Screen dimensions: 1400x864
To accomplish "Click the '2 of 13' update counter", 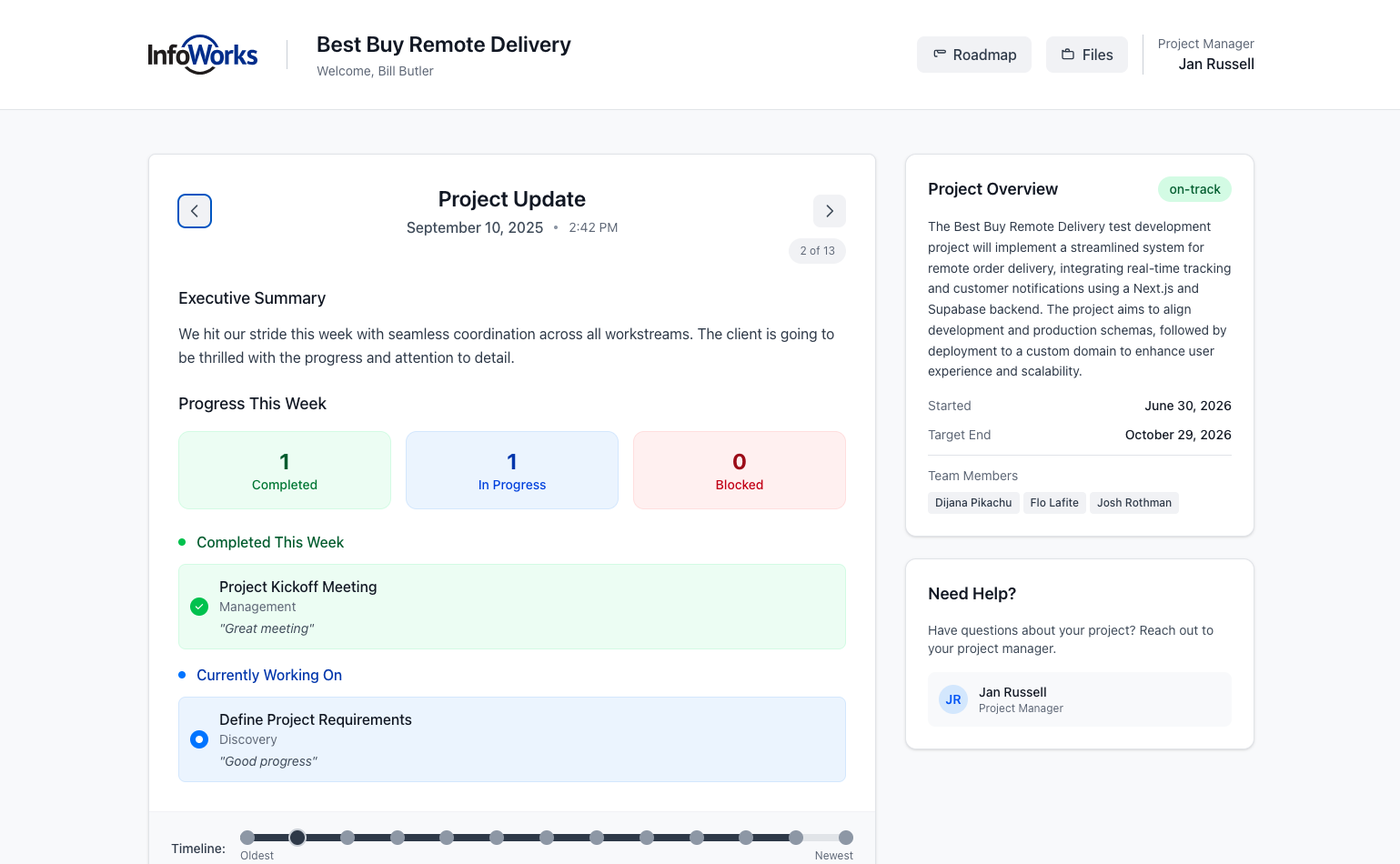I will point(817,251).
